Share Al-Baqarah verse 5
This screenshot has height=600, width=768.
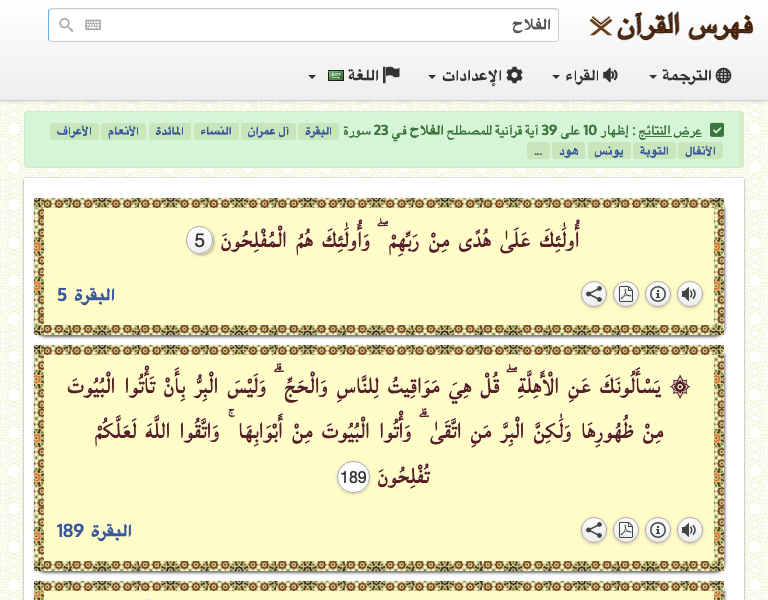594,294
